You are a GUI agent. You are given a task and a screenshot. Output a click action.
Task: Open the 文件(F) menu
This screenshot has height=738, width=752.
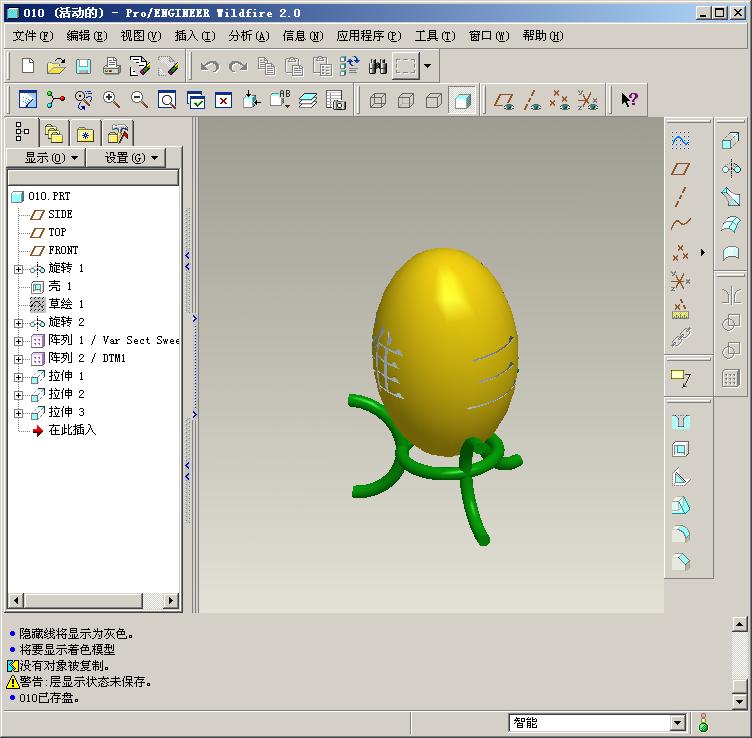pyautogui.click(x=33, y=36)
